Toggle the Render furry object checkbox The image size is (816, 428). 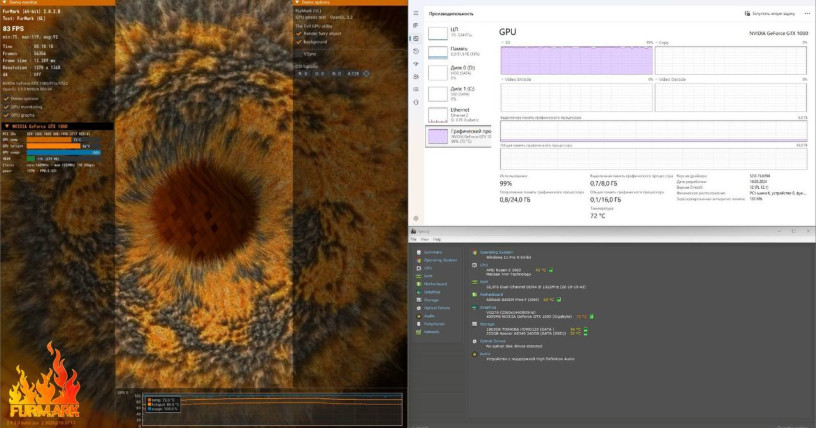pyautogui.click(x=298, y=33)
